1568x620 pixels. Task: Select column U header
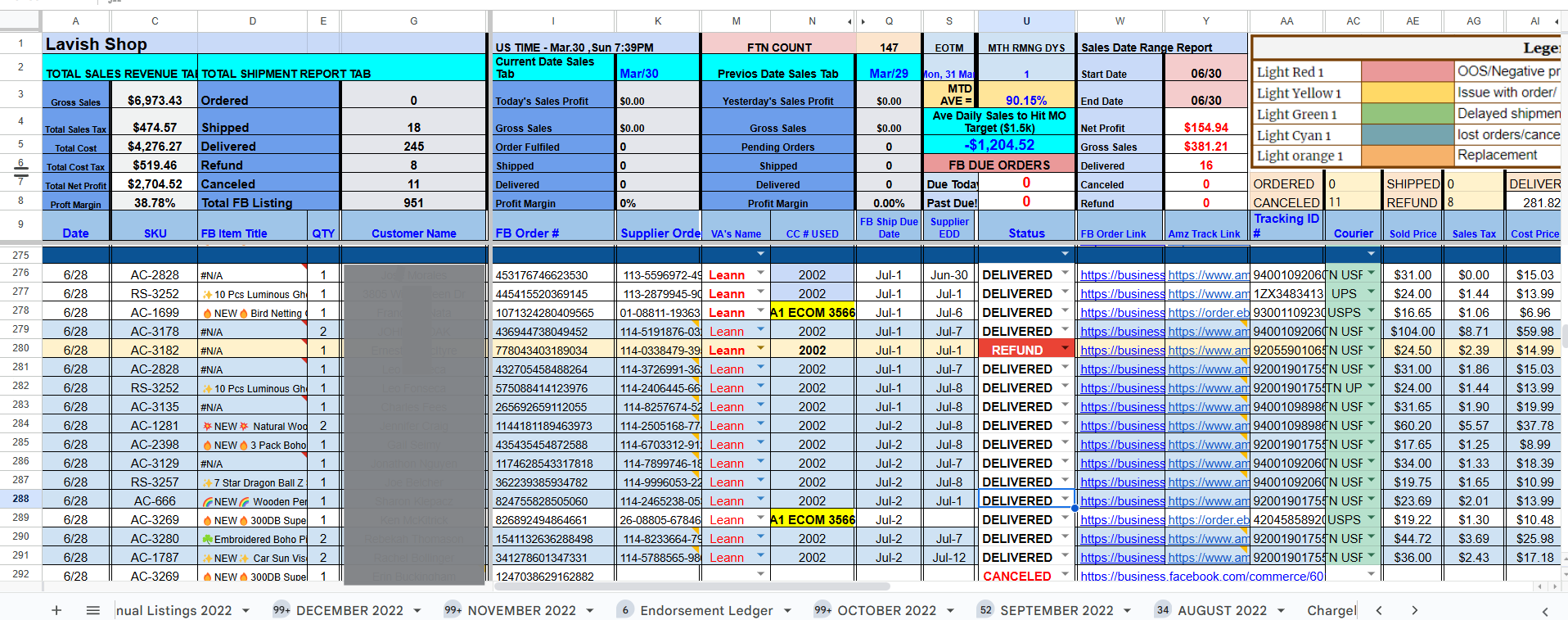coord(1026,21)
